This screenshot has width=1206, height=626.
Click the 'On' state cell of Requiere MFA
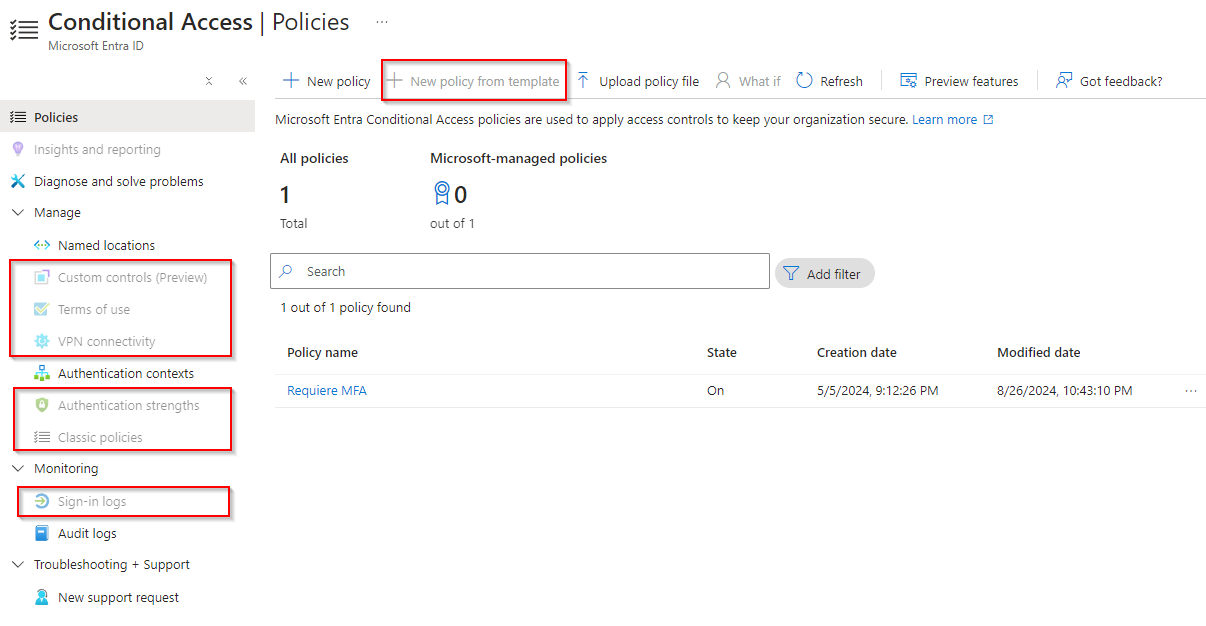point(715,391)
